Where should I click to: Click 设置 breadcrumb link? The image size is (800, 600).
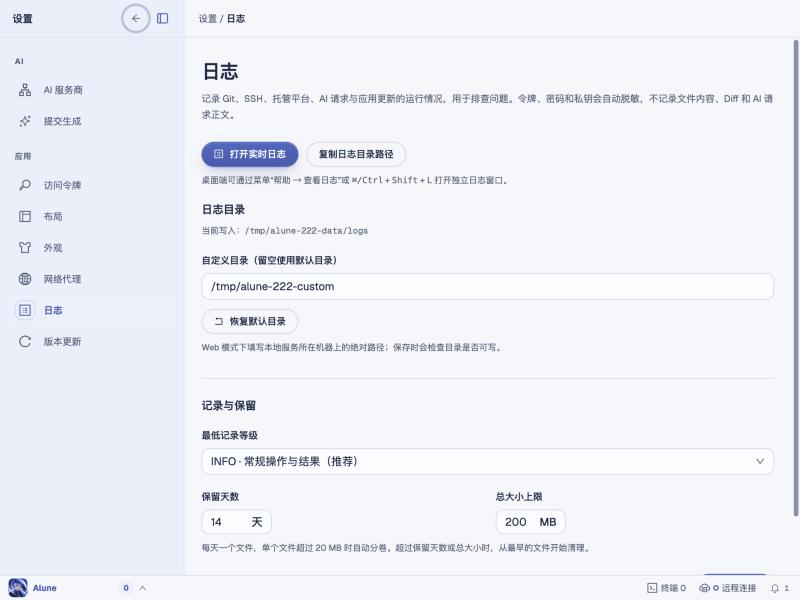[208, 18]
